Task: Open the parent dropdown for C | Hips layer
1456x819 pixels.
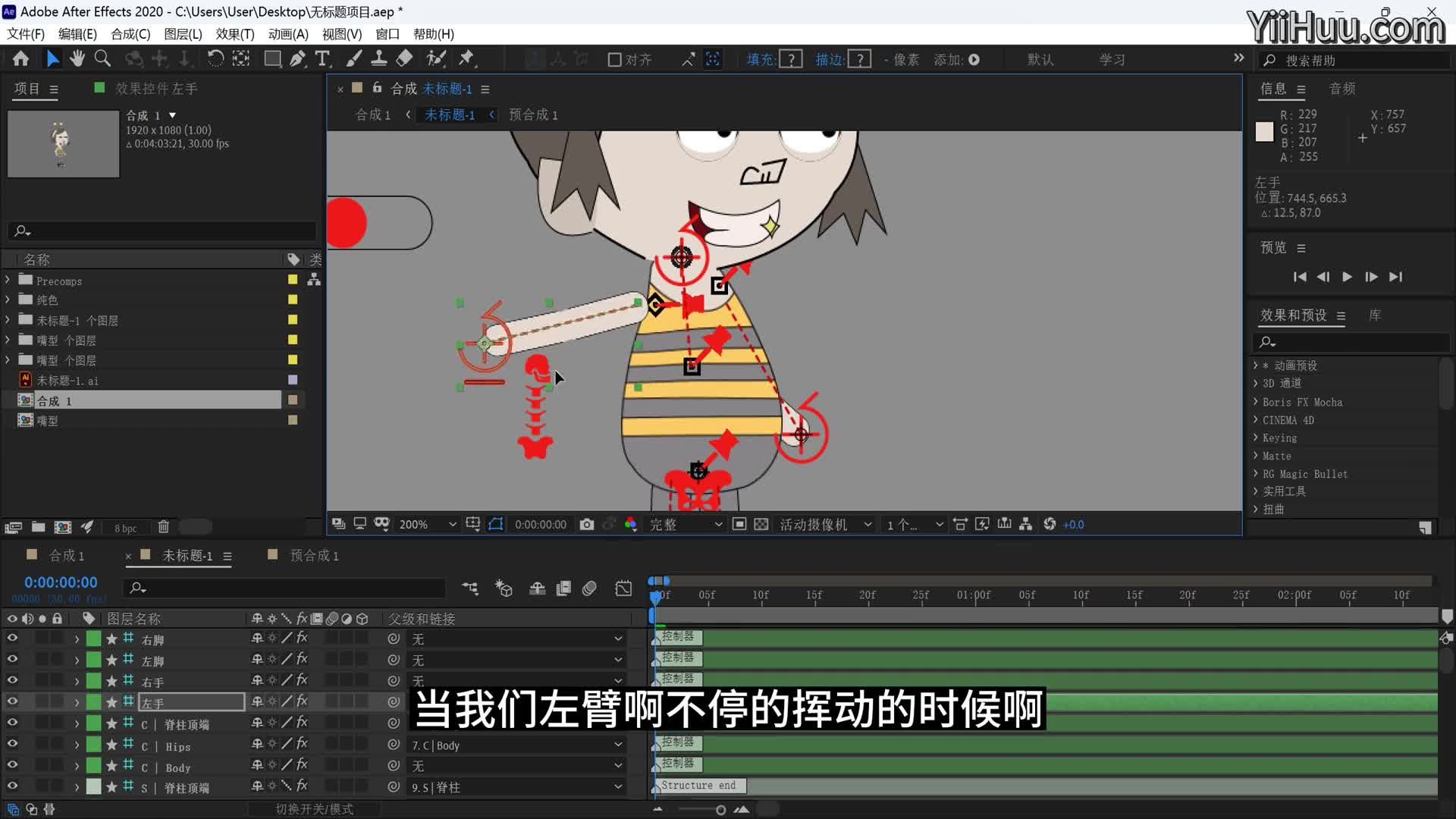Action: [516, 745]
